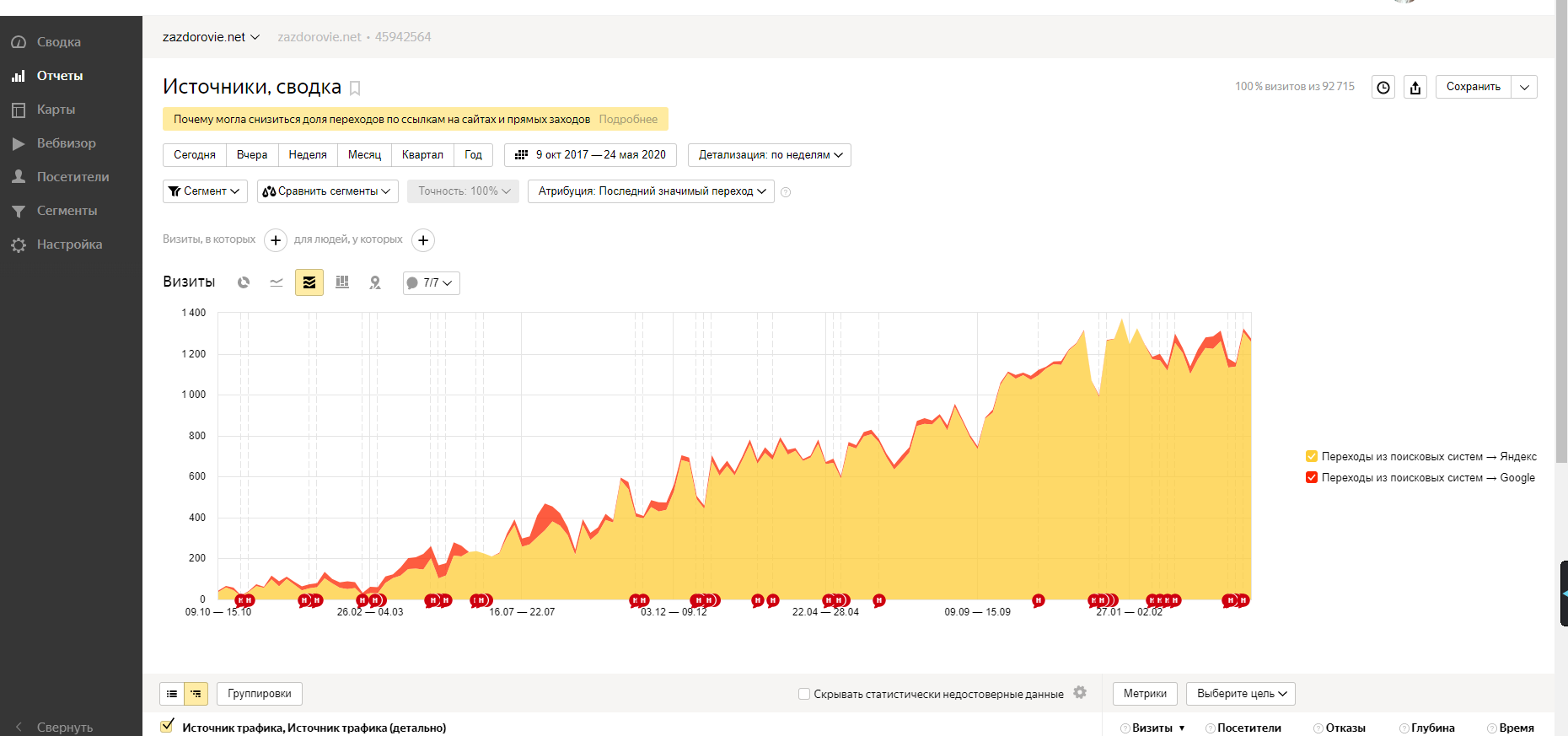Open Вебвизор in the sidebar
The width and height of the screenshot is (1568, 736).
66,143
